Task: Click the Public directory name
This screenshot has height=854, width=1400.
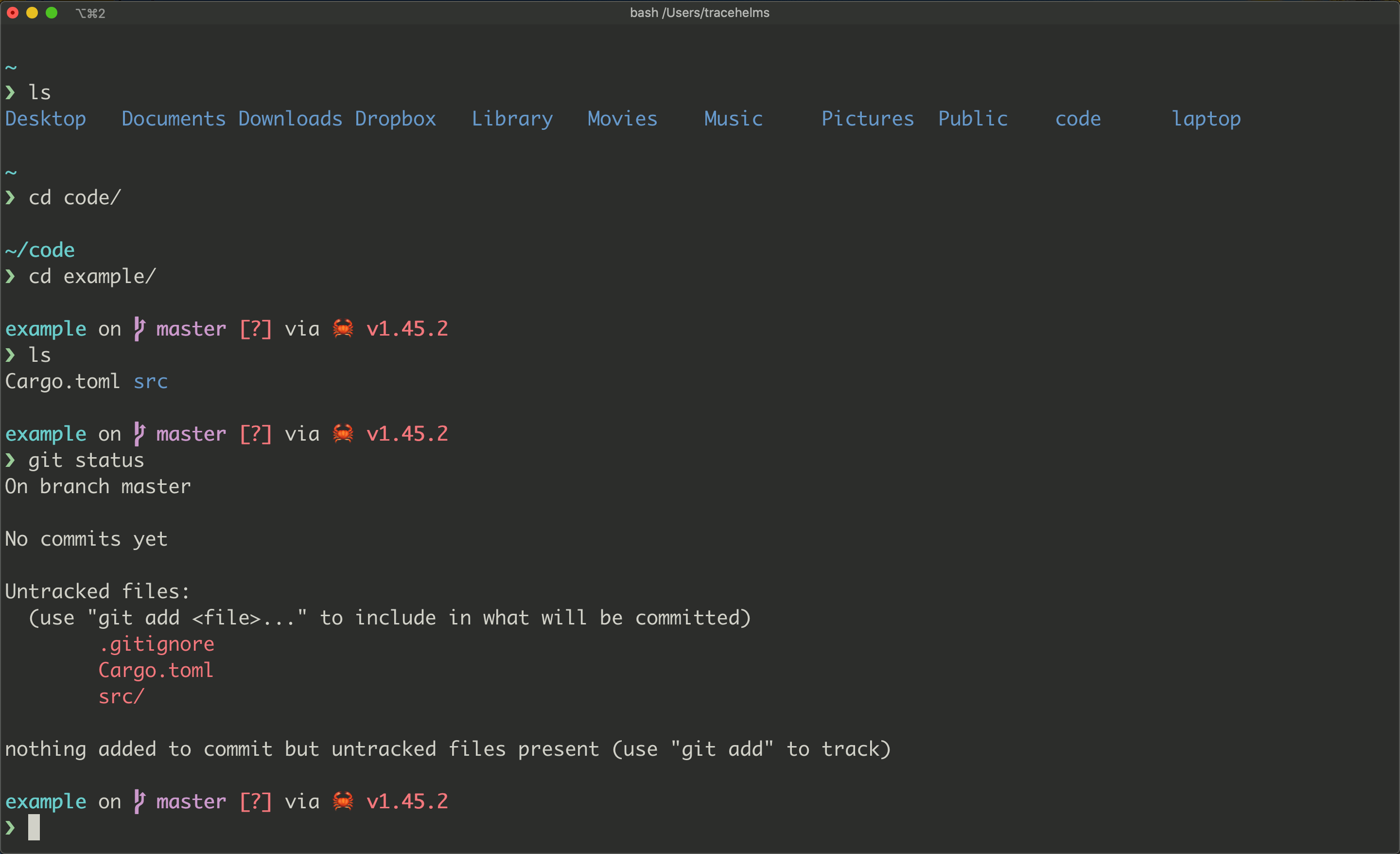Action: [973, 118]
